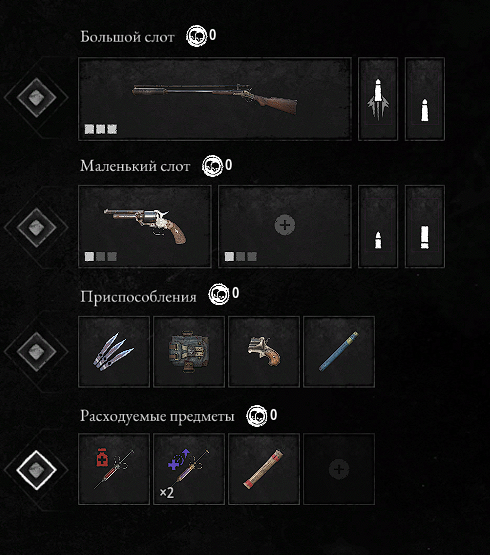
Task: Select the purple regeneration shot x2
Action: (189, 469)
